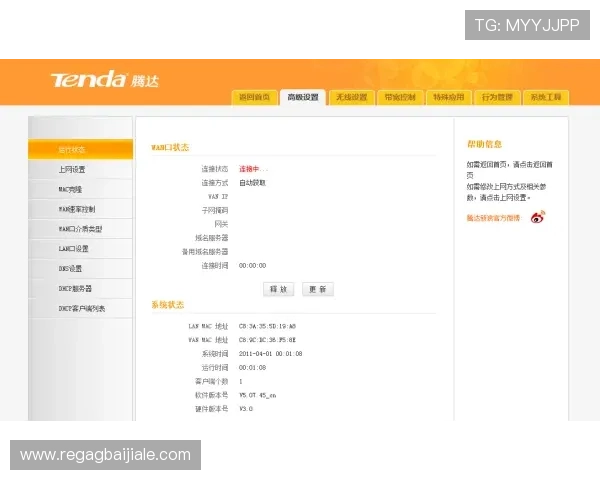Click the hardware version V3.0

[246, 409]
